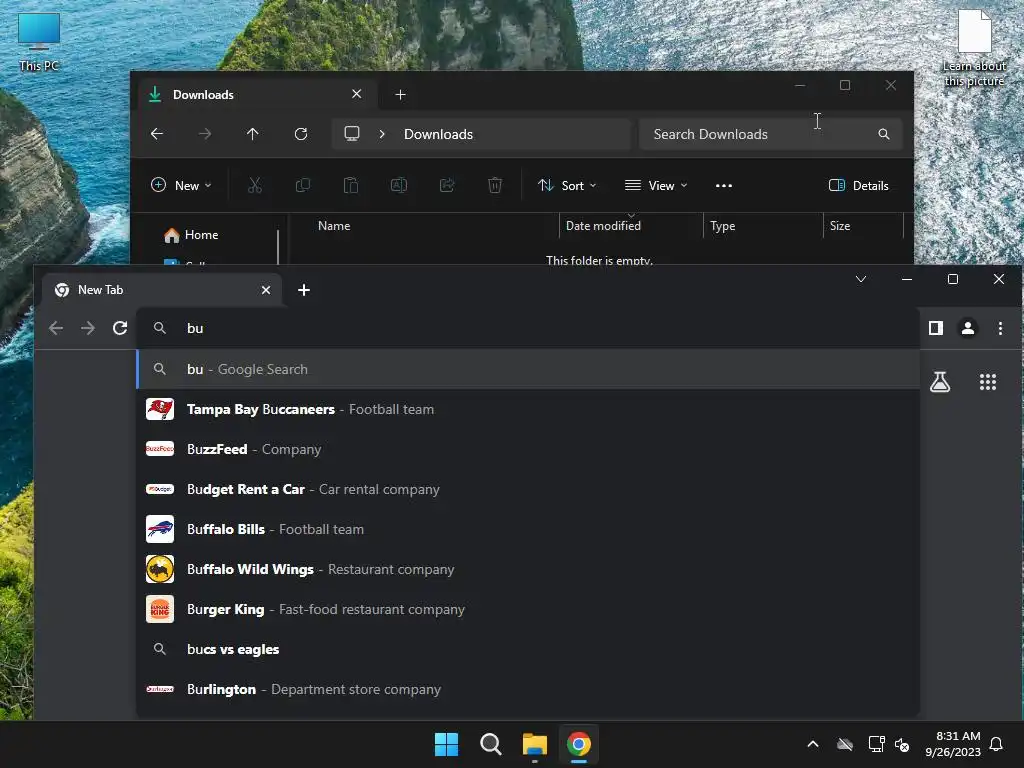Viewport: 1024px width, 768px height.
Task: Select the Tampa Bay Buccaneers suggestion
Action: pyautogui.click(x=528, y=409)
